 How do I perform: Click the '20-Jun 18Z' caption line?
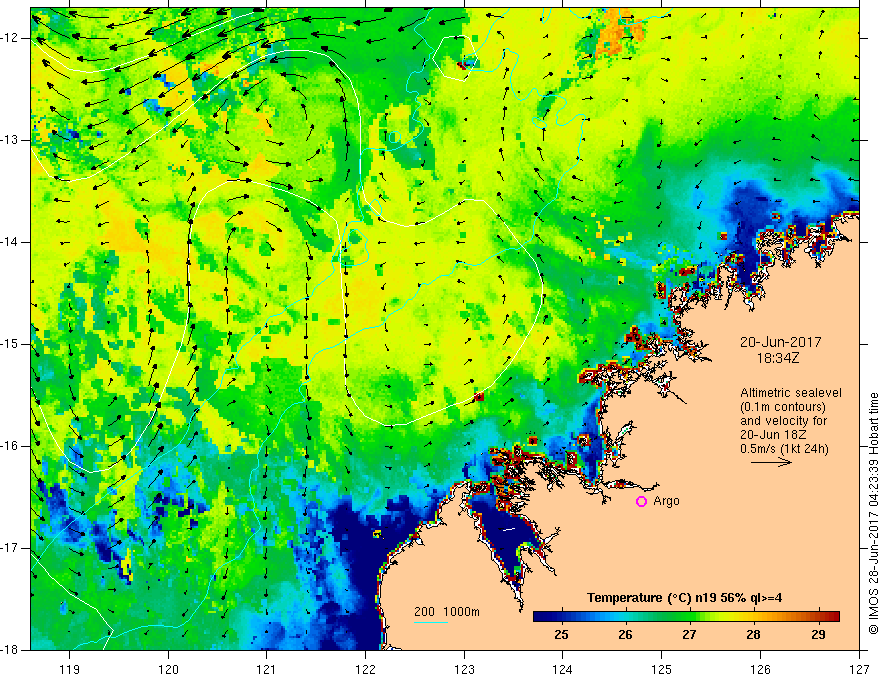tap(773, 435)
